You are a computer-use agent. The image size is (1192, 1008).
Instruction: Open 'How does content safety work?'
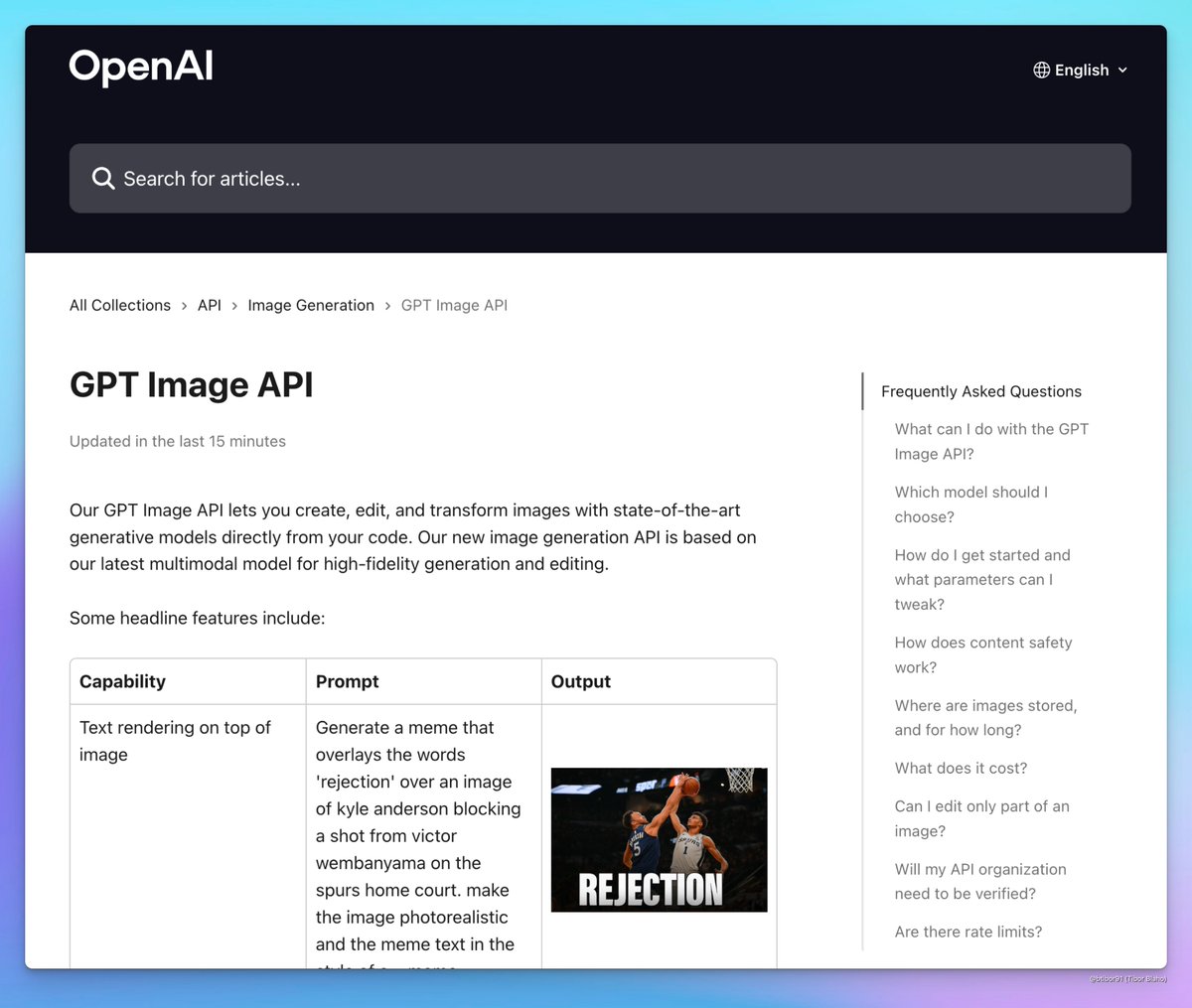983,654
